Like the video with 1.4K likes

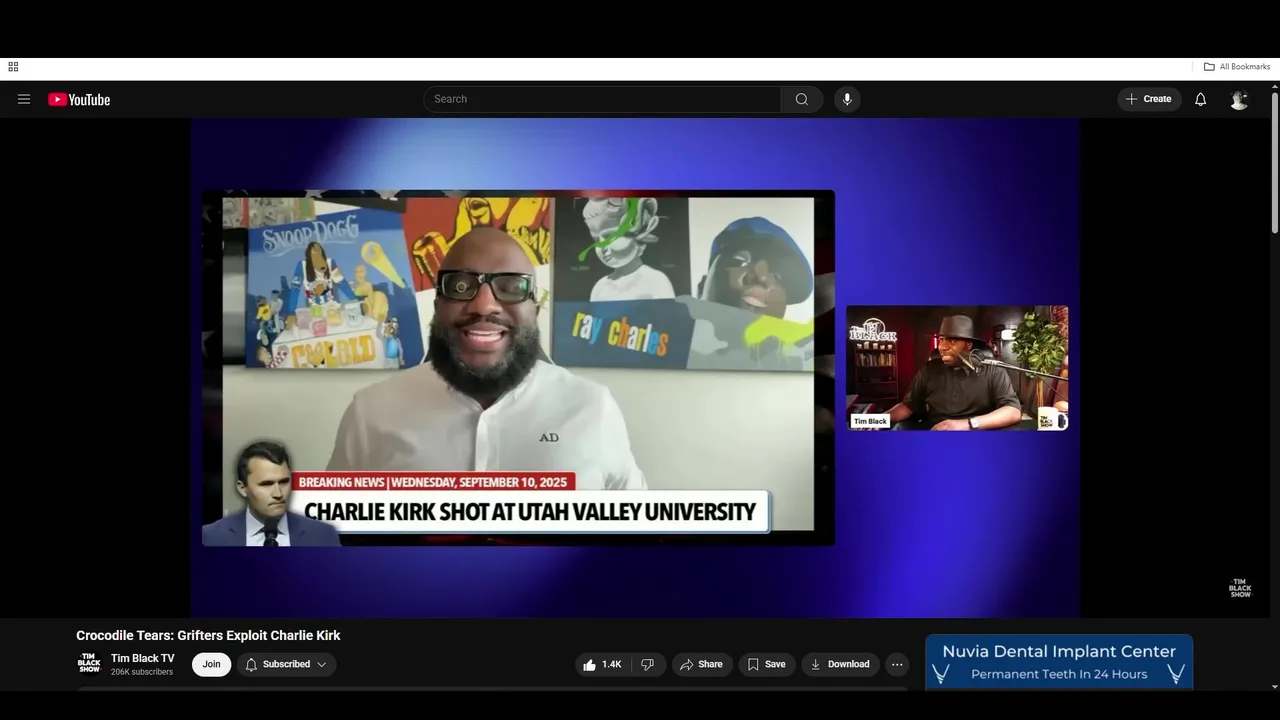pos(602,664)
